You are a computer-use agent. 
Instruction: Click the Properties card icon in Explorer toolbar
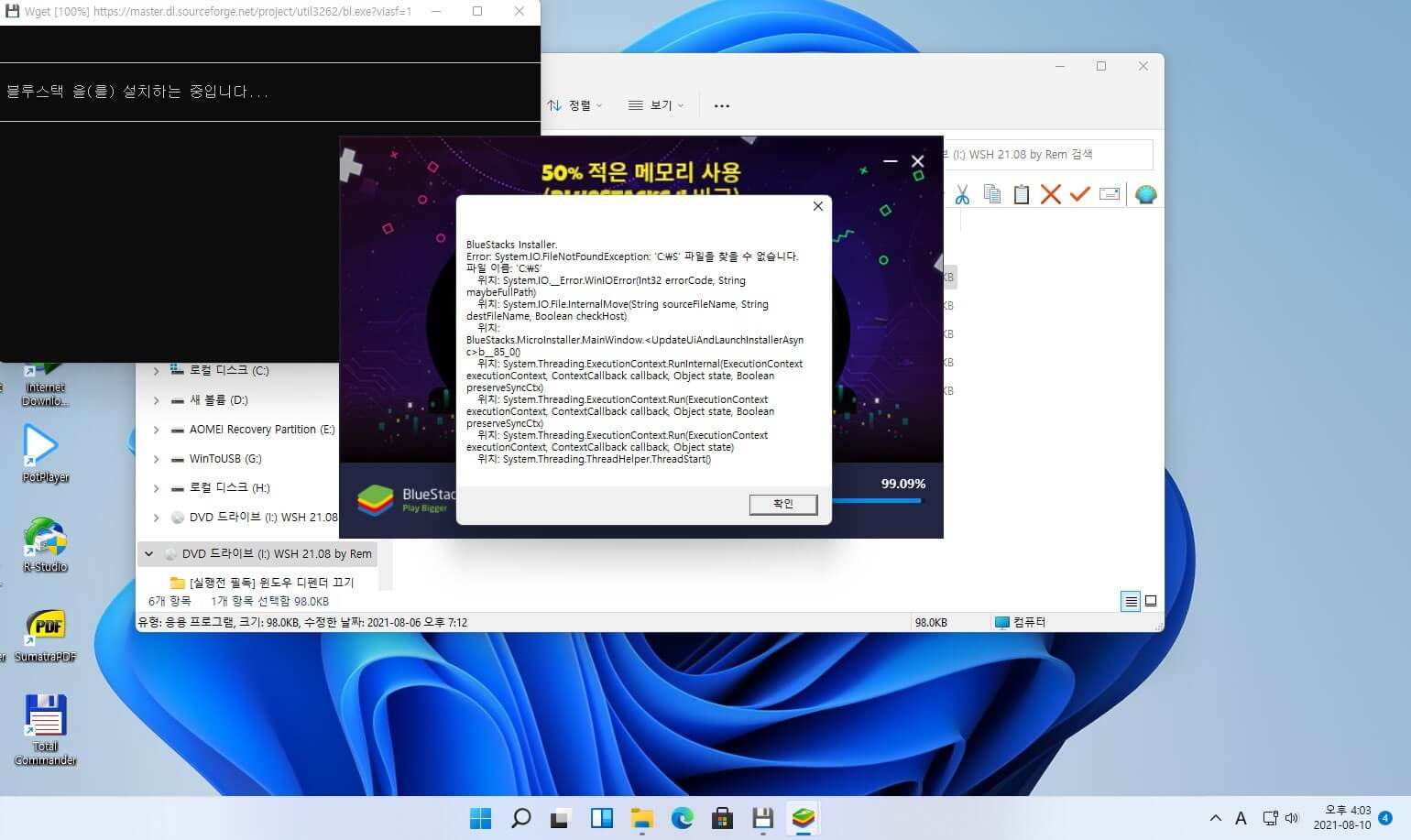coord(1110,194)
